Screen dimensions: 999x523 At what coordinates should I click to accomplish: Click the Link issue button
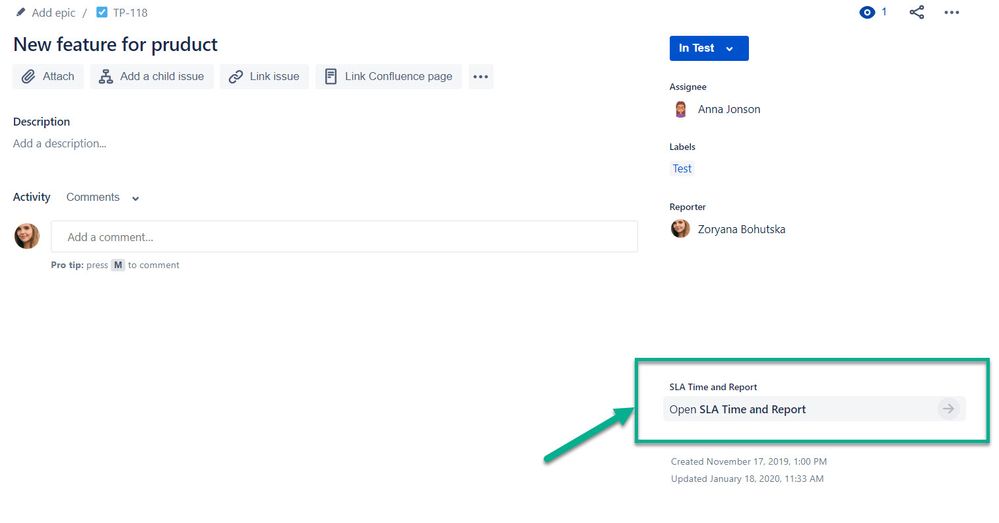pos(264,76)
